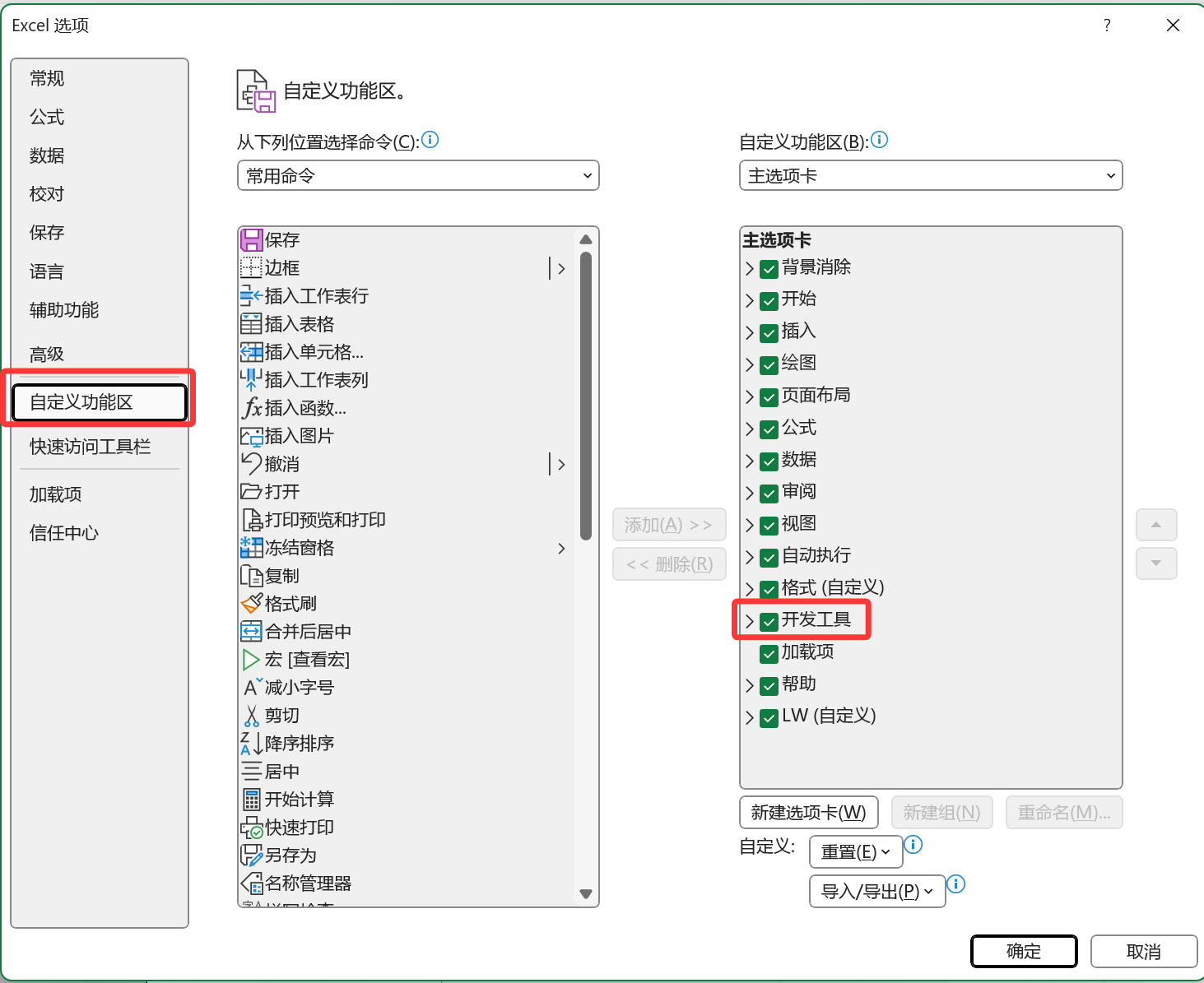Expand the 自动执行 tab node

749,557
